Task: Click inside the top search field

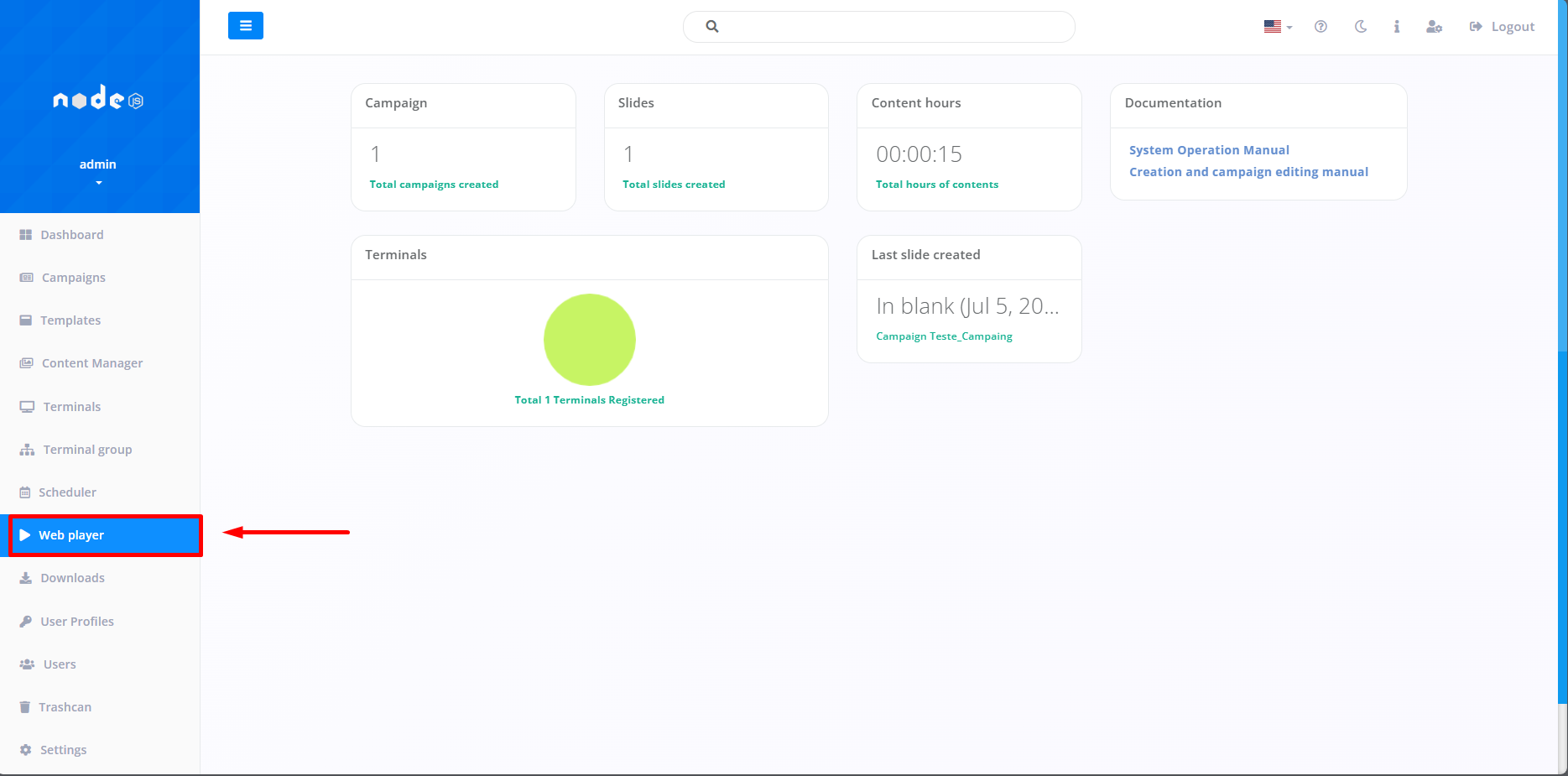Action: [x=889, y=27]
